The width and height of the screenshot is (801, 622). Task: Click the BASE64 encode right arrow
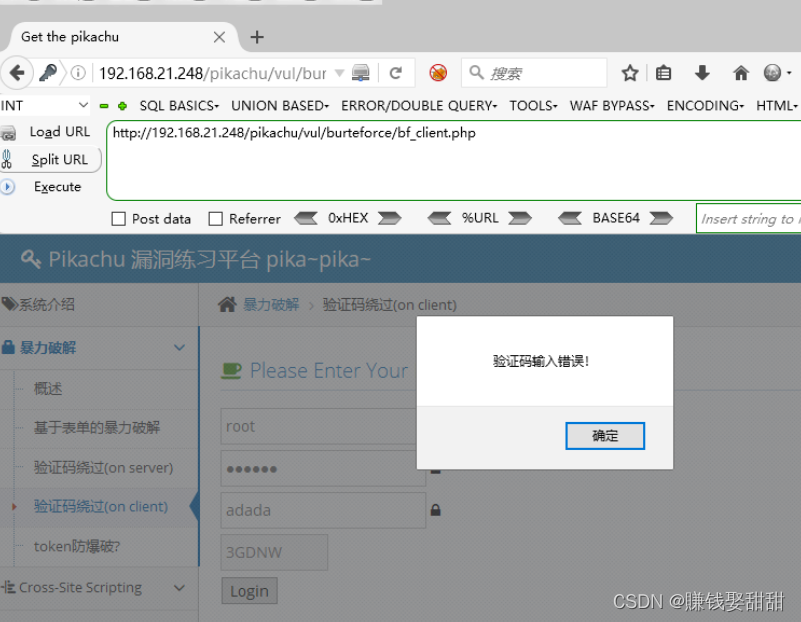click(x=661, y=219)
